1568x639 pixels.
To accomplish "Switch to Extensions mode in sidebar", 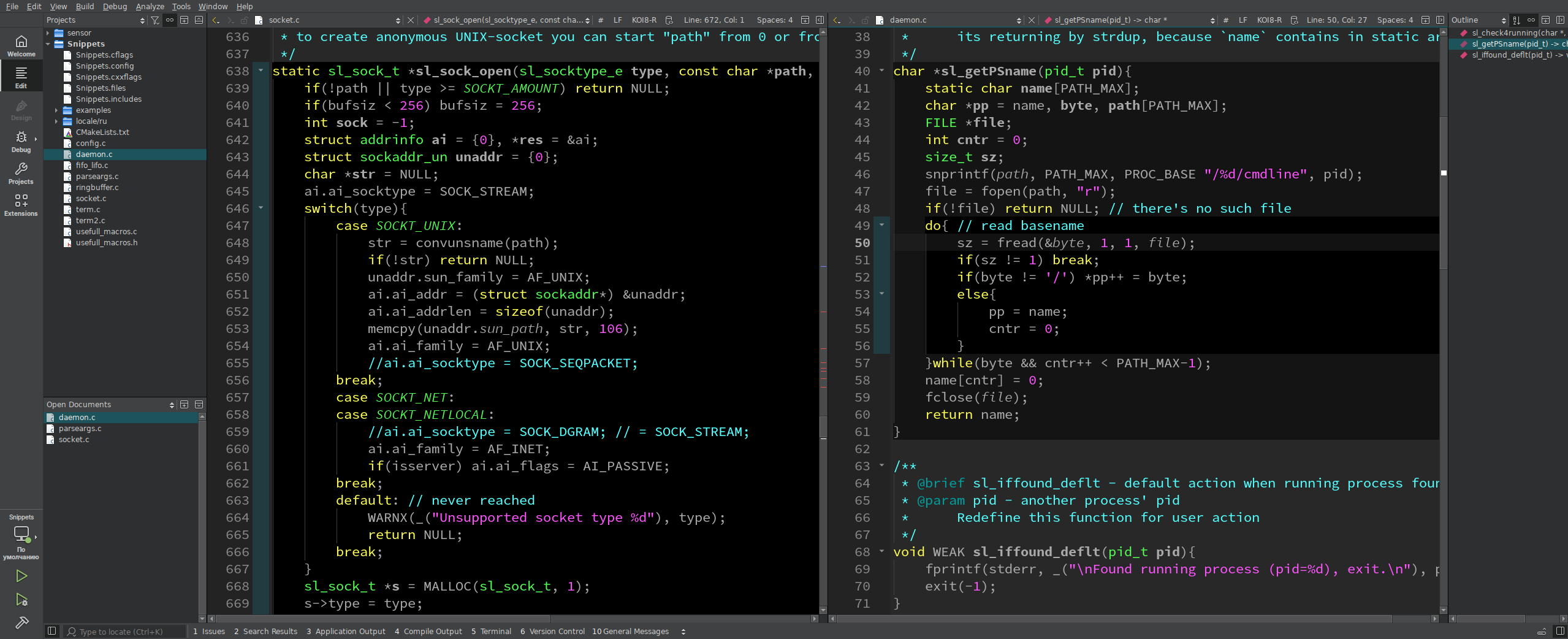I will tap(21, 205).
